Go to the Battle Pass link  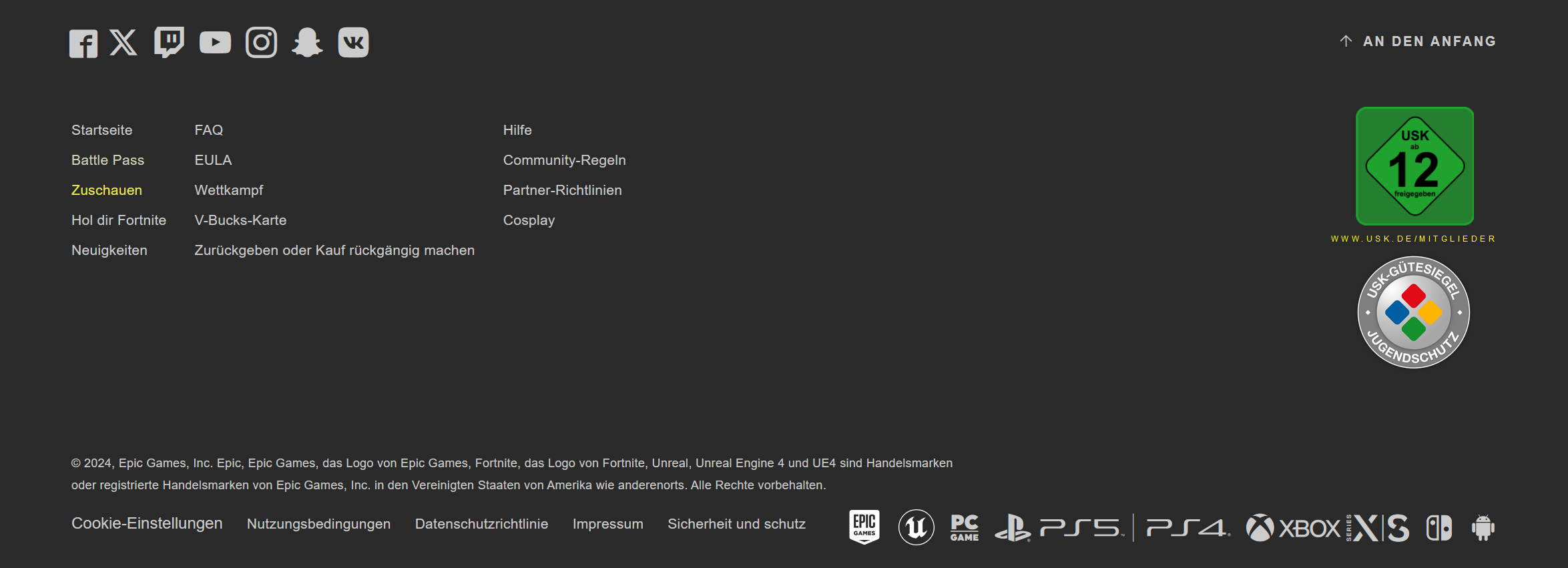click(107, 160)
